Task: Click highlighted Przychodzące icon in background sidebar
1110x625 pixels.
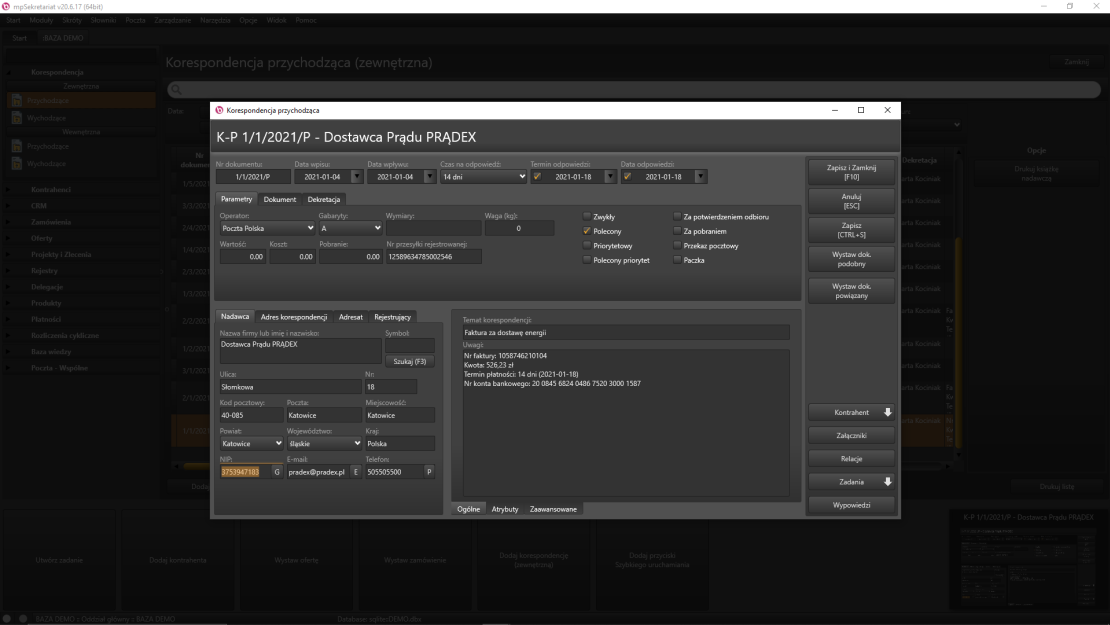Action: [17, 101]
